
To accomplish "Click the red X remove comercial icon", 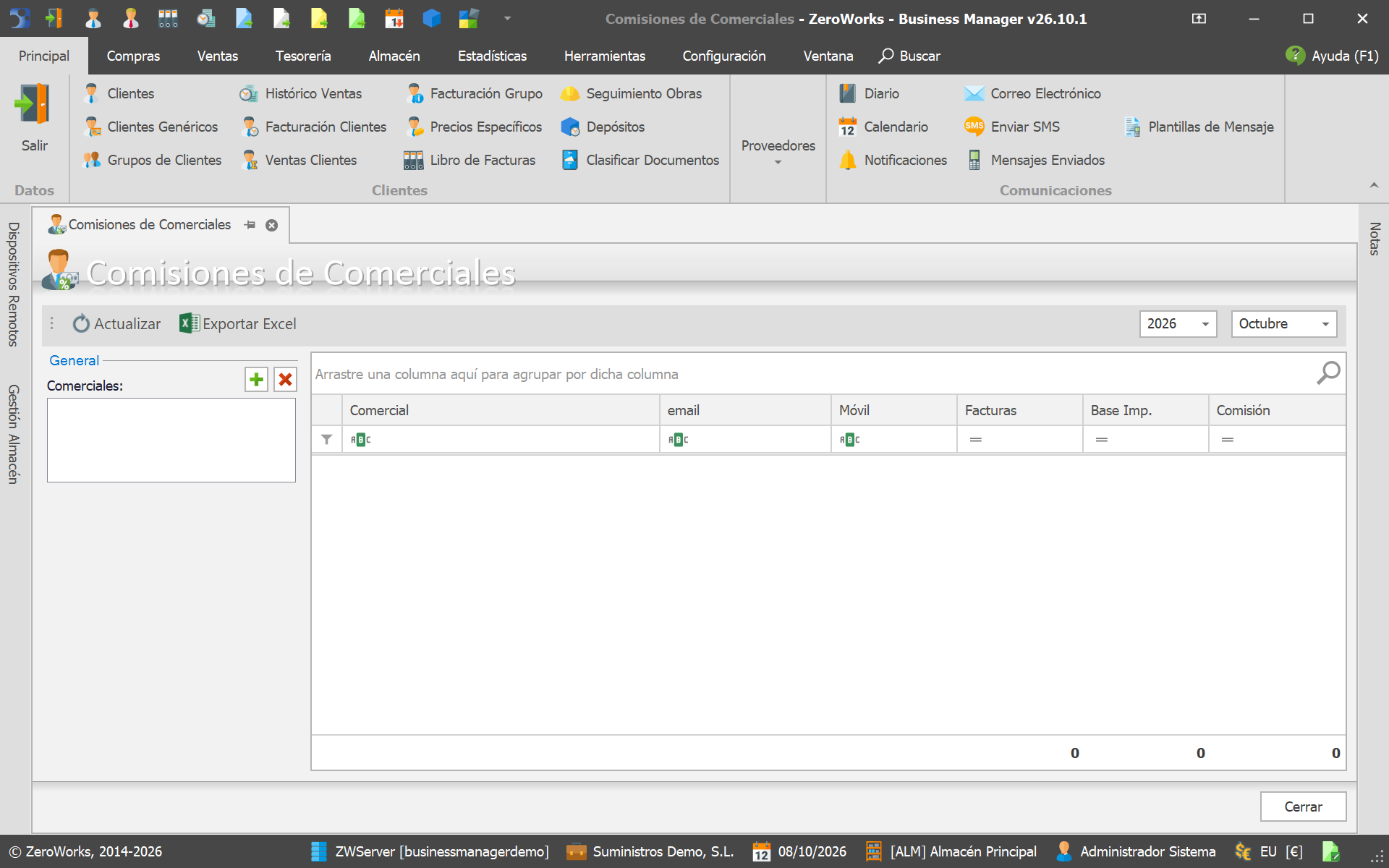I will coord(285,379).
